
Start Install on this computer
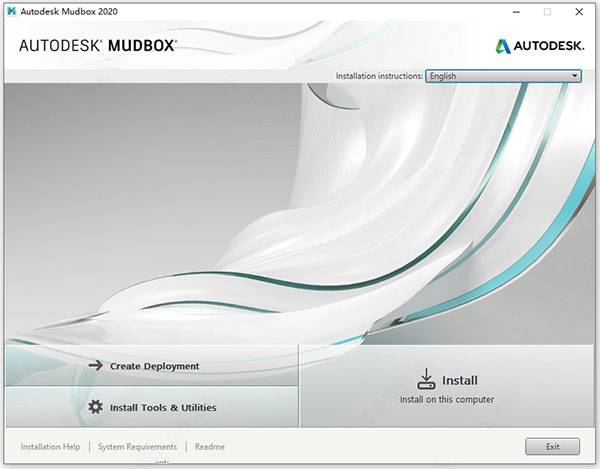[447, 386]
